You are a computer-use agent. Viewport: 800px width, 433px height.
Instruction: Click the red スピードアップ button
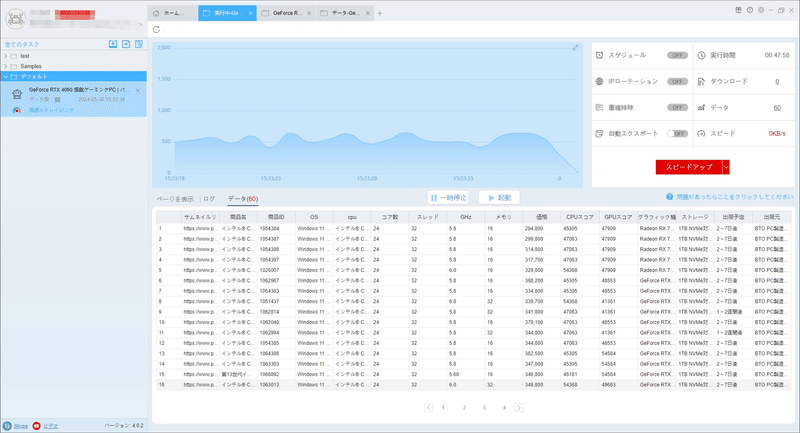689,167
